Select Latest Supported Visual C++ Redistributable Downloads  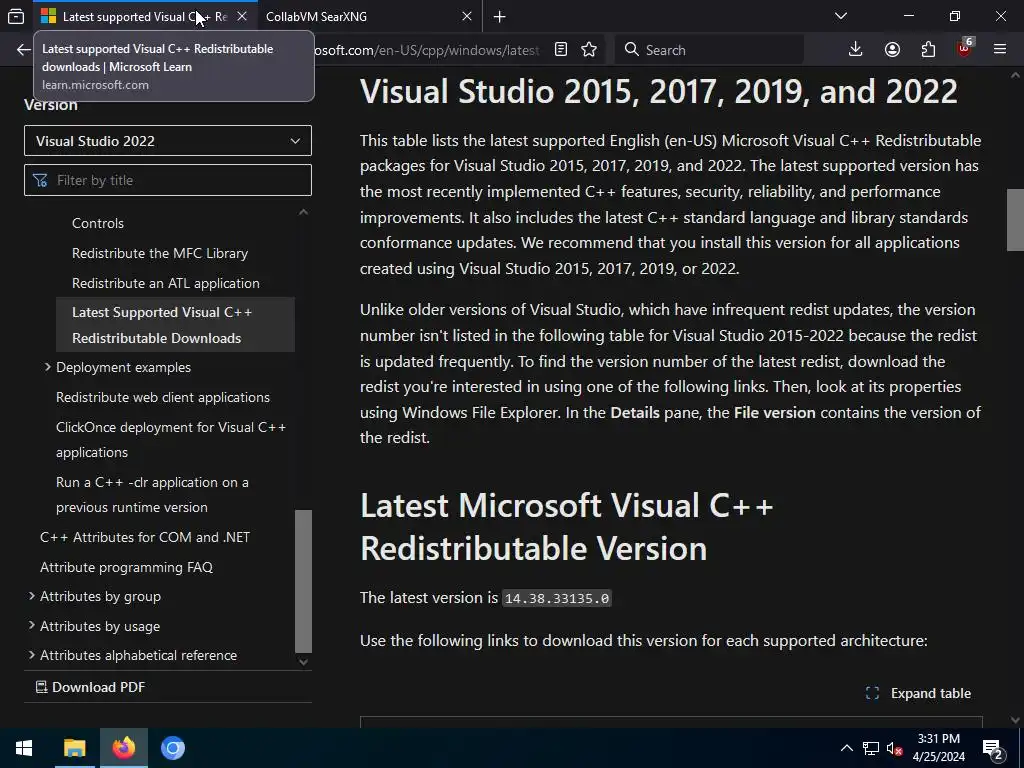pyautogui.click(x=175, y=325)
